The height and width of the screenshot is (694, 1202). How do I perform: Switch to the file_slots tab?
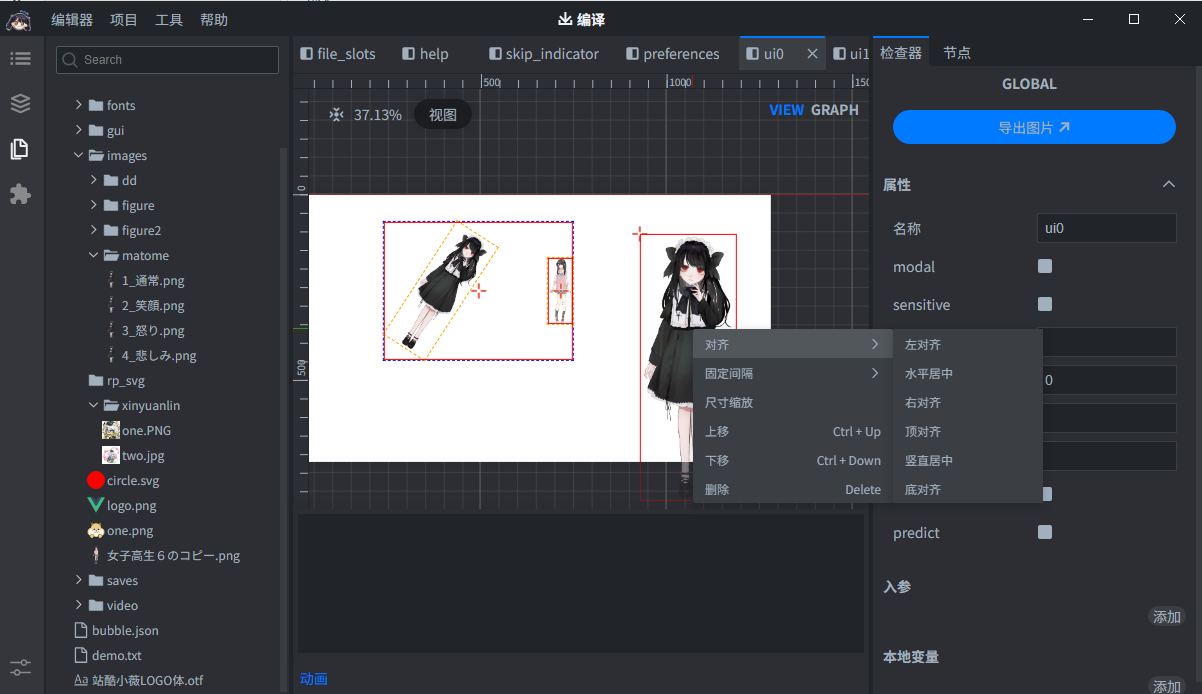[x=338, y=54]
